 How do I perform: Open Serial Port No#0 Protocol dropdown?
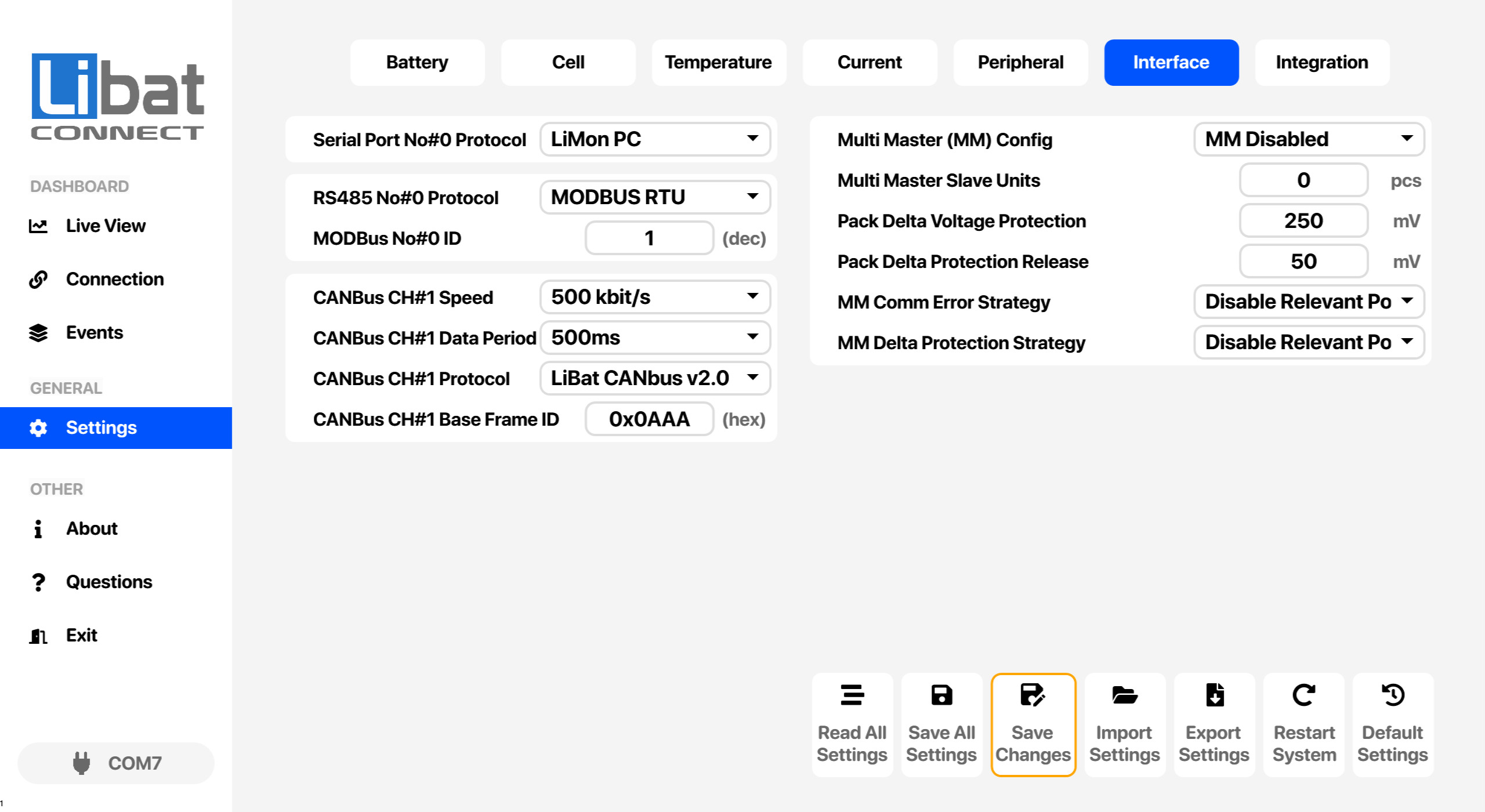click(x=655, y=139)
